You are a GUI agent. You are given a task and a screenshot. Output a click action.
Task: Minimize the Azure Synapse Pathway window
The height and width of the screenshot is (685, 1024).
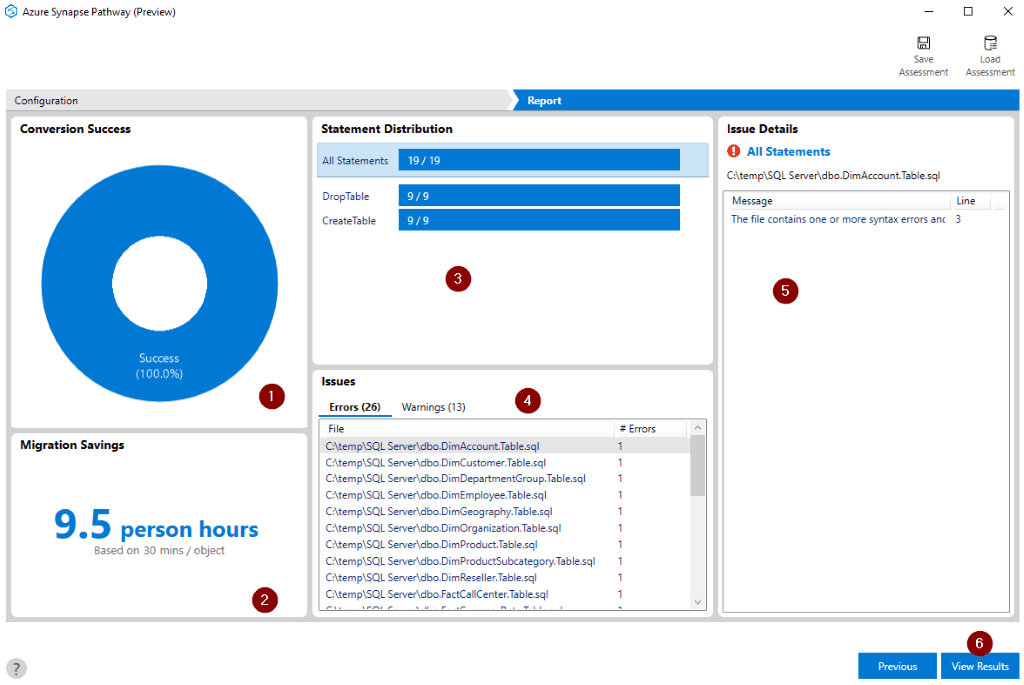coord(929,12)
